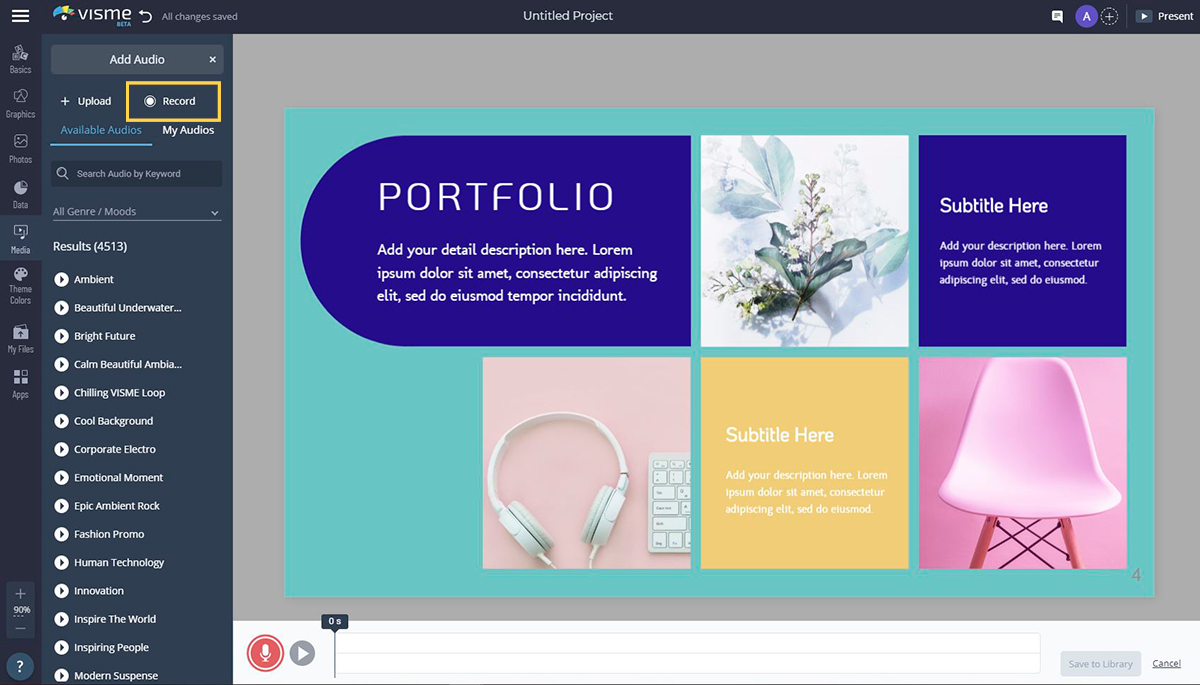
Task: Open the Theme Colors panel
Action: pyautogui.click(x=20, y=285)
